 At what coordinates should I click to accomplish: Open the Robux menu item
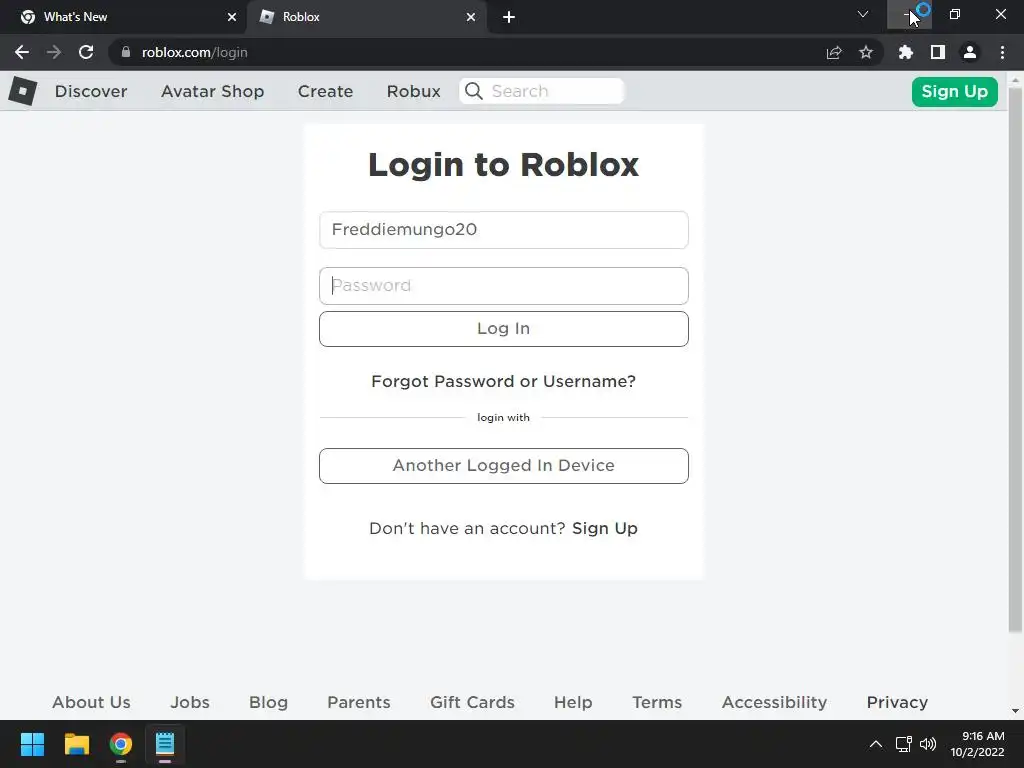click(413, 91)
